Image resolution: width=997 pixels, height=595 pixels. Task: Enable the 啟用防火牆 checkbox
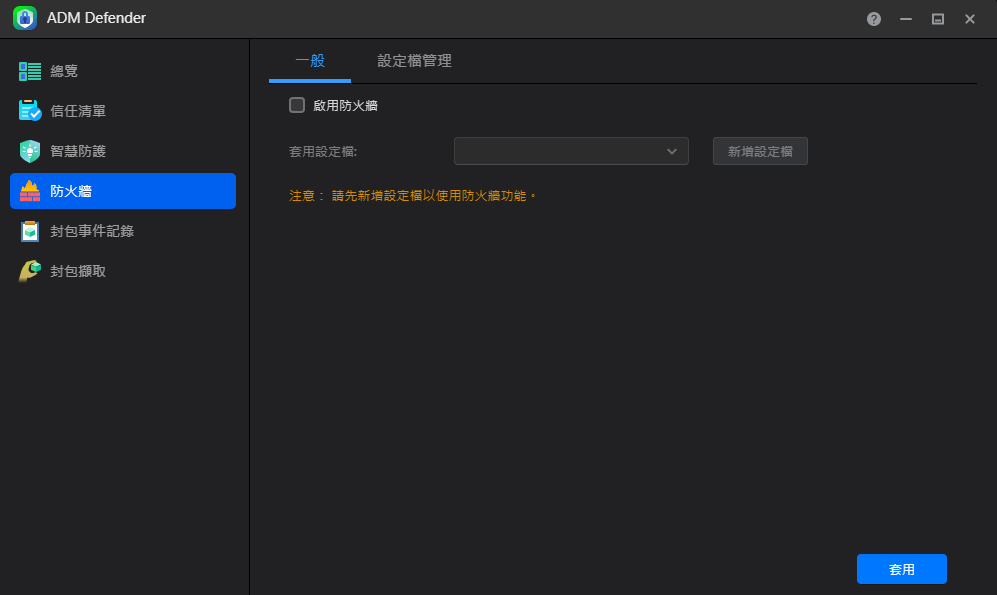[x=297, y=105]
